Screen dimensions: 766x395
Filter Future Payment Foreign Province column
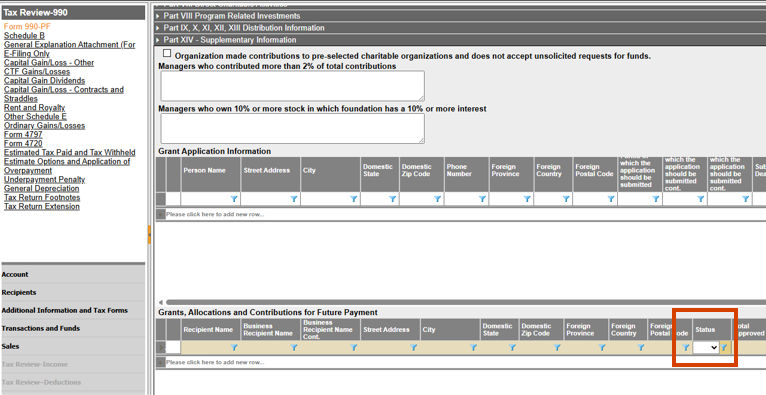tap(602, 348)
